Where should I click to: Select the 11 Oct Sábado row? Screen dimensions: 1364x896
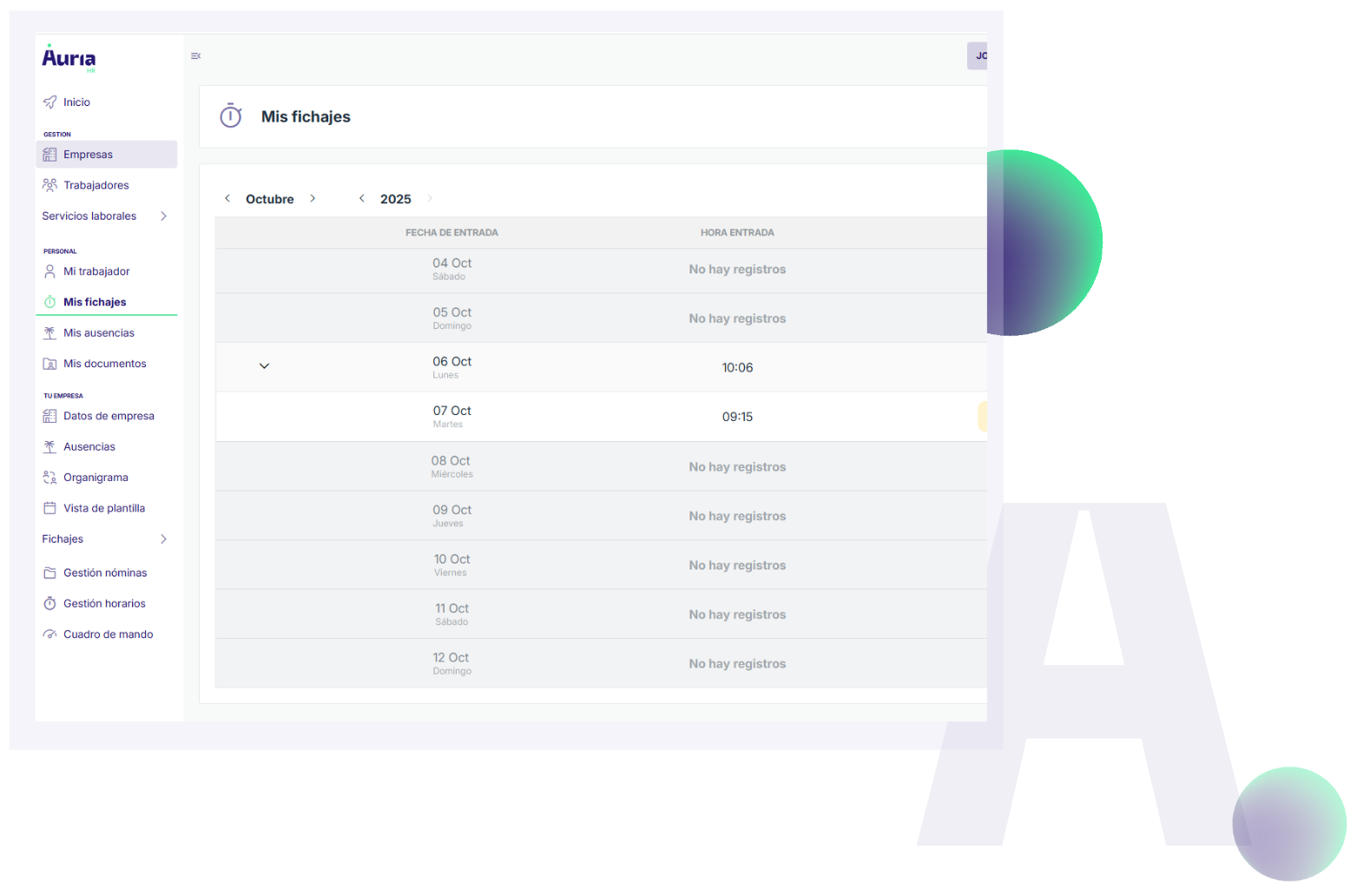click(601, 615)
